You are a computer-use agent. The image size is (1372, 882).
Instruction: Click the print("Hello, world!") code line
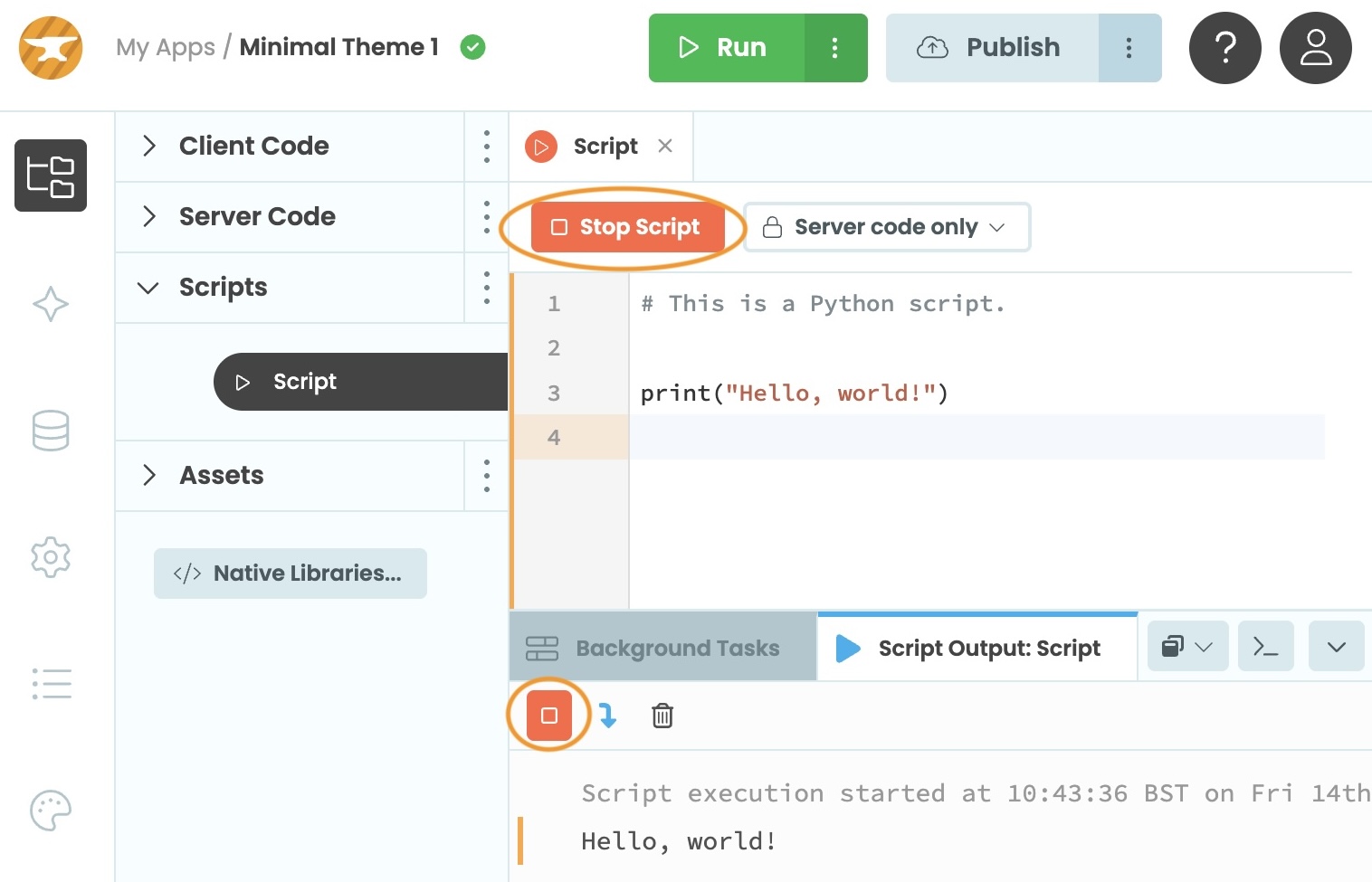[x=795, y=394]
